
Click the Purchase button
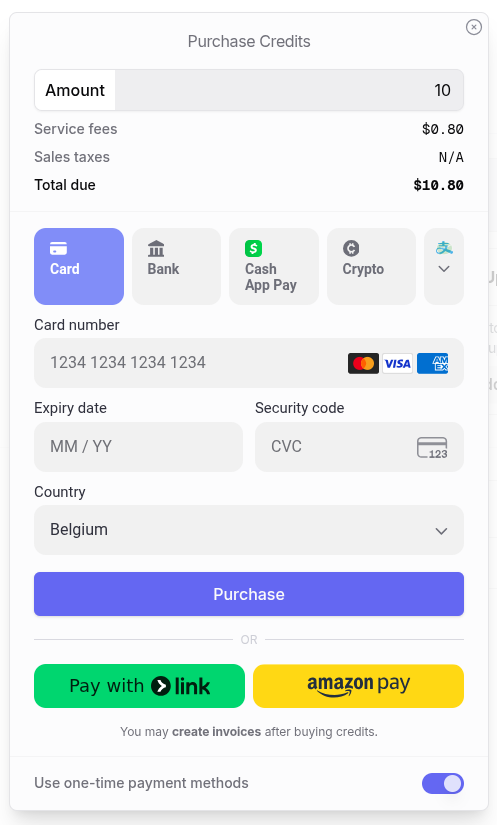249,594
